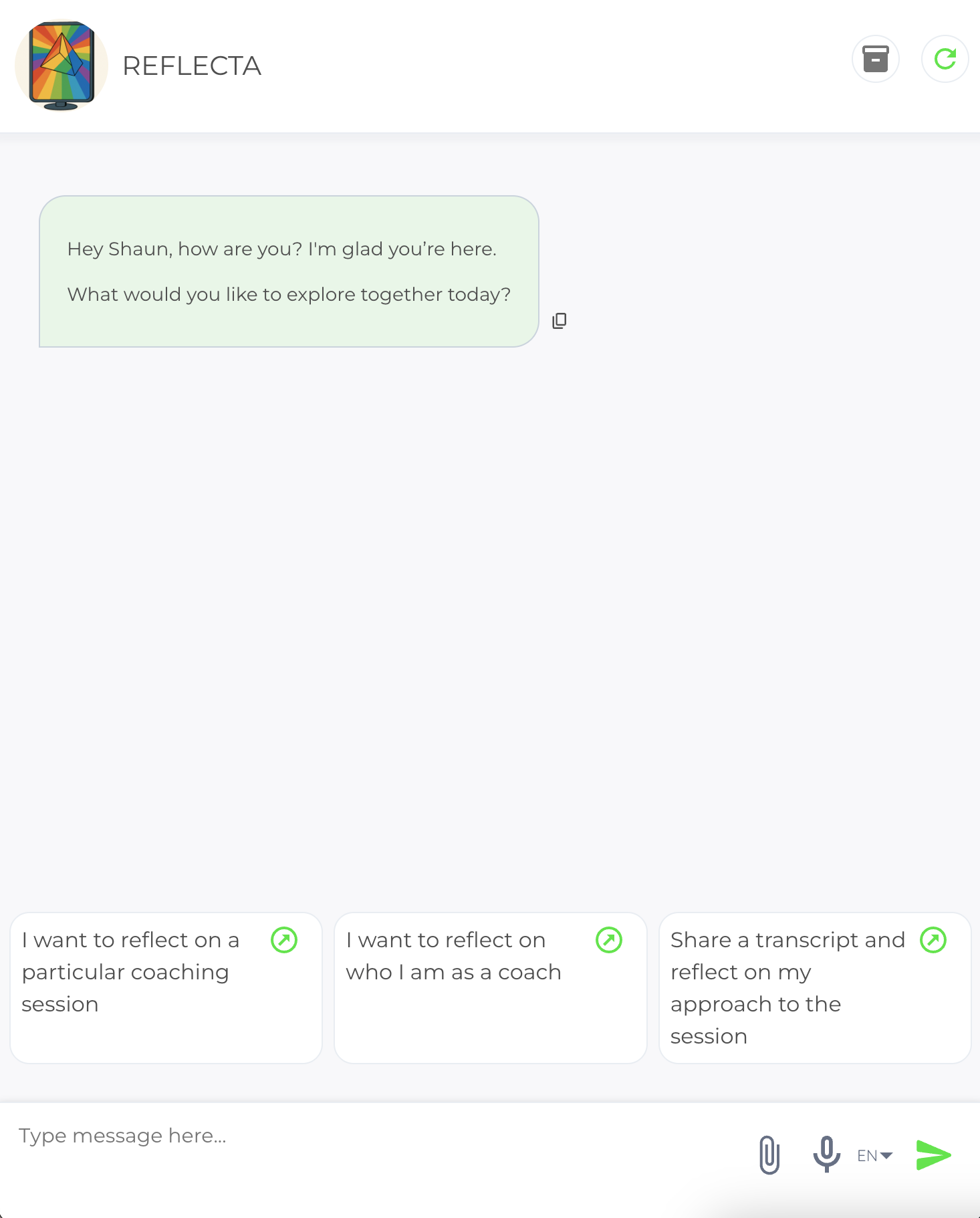Choose 'I want to reflect on a particular coaching session'
Viewport: 980px width, 1218px height.
click(x=131, y=972)
